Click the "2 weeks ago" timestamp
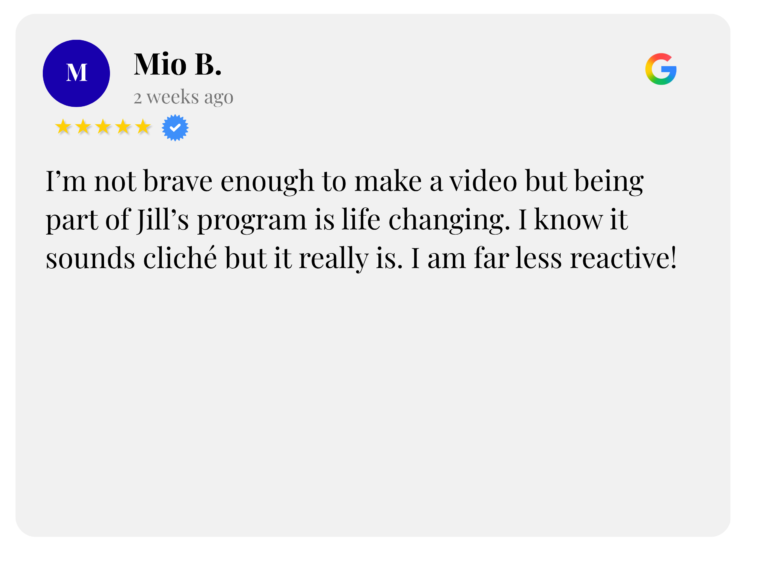 click(x=183, y=97)
